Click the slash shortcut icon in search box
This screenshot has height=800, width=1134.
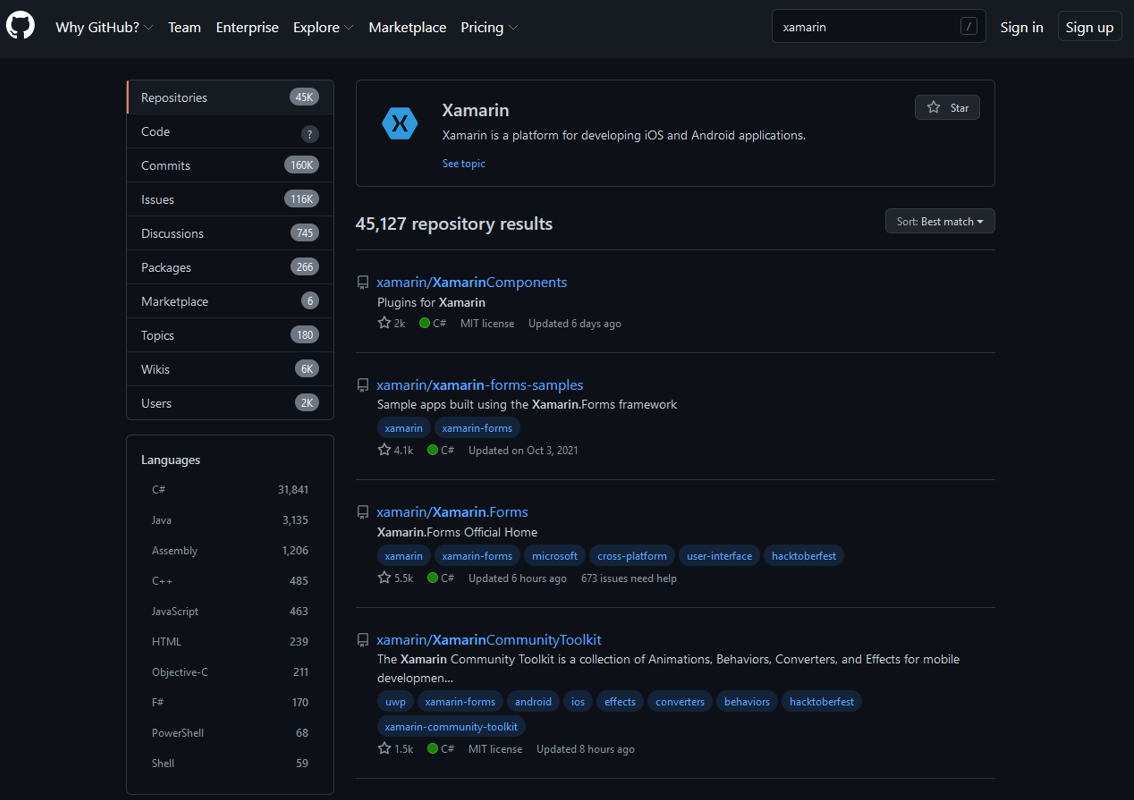tap(968, 27)
